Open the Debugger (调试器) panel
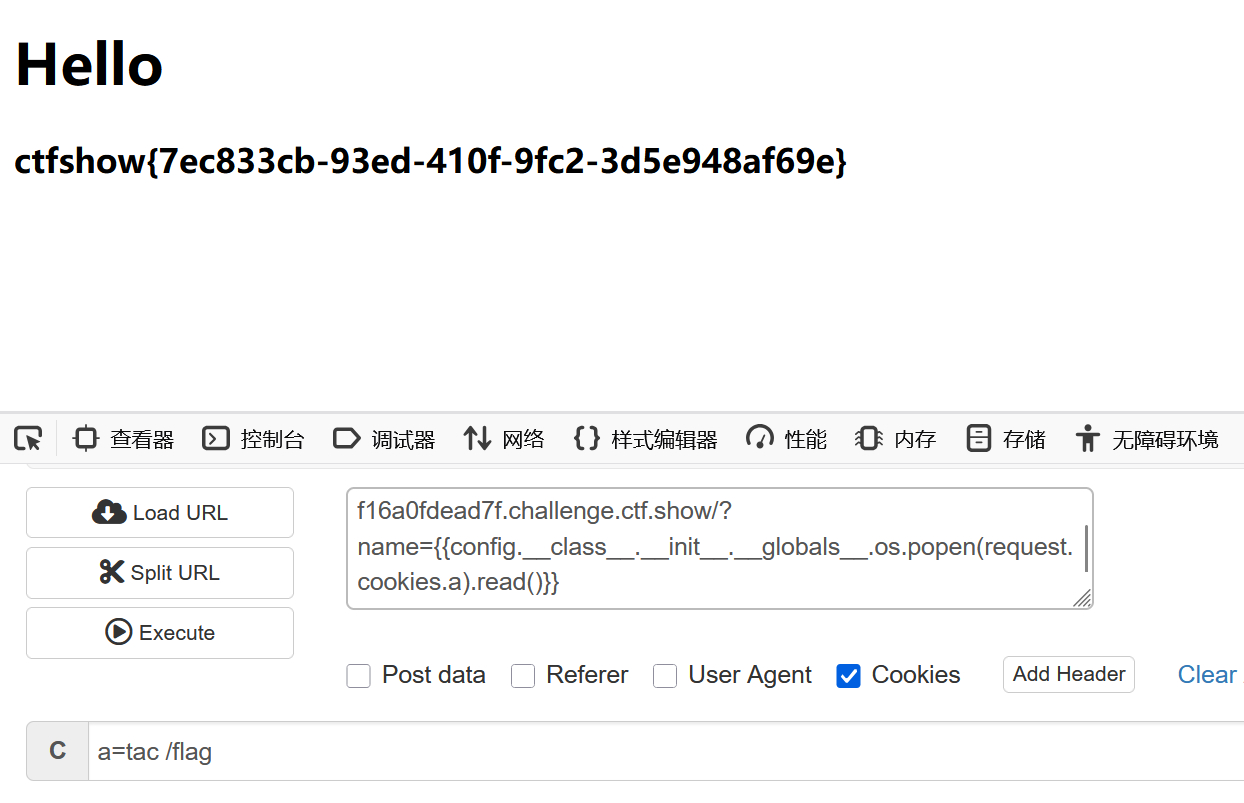The height and width of the screenshot is (803, 1244). click(x=384, y=438)
